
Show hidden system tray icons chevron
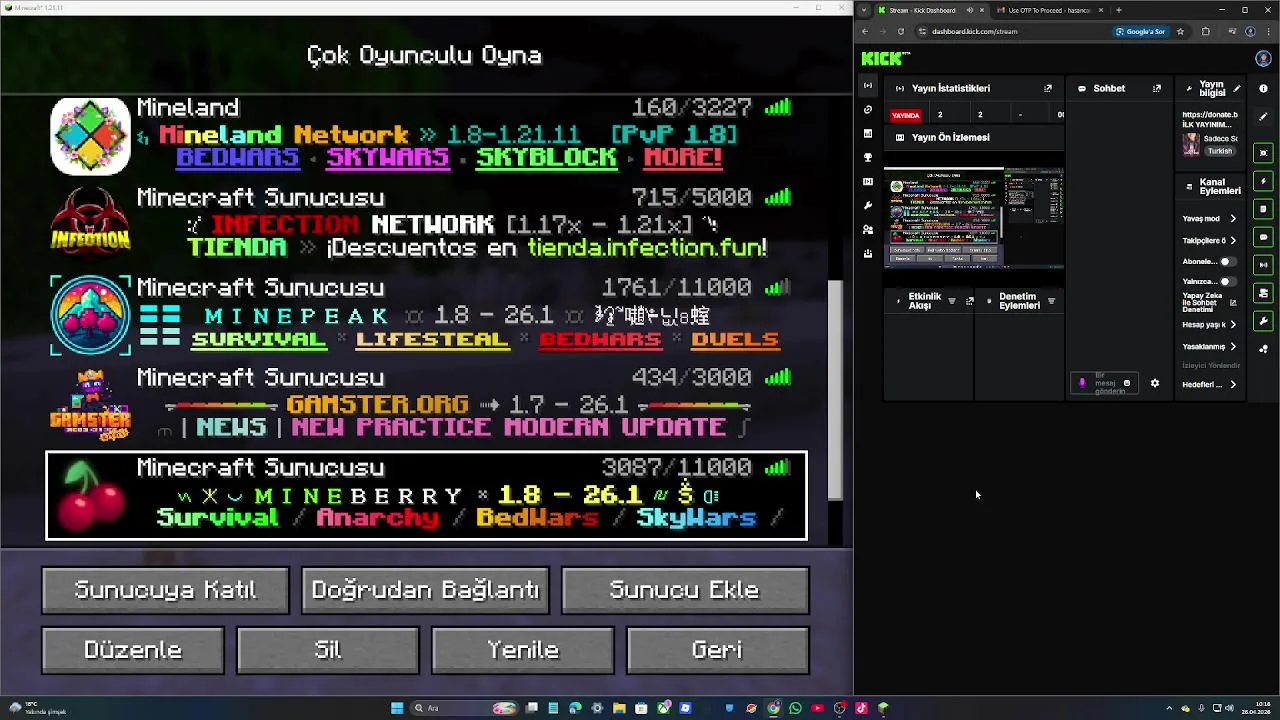1169,708
